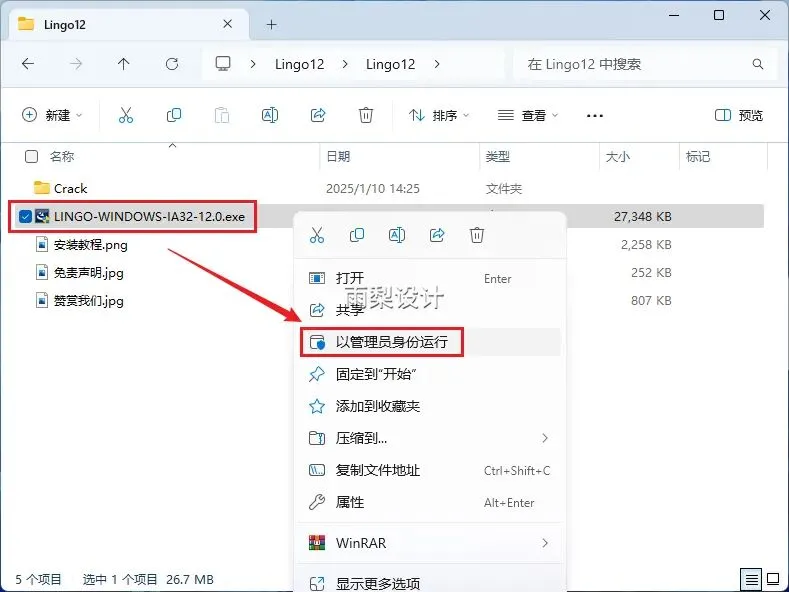Select the Crack folder name
Screen dimensions: 789x592
coord(70,188)
